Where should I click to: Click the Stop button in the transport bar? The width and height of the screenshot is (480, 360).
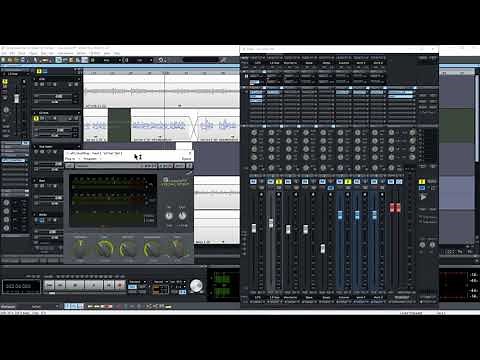tap(75, 285)
